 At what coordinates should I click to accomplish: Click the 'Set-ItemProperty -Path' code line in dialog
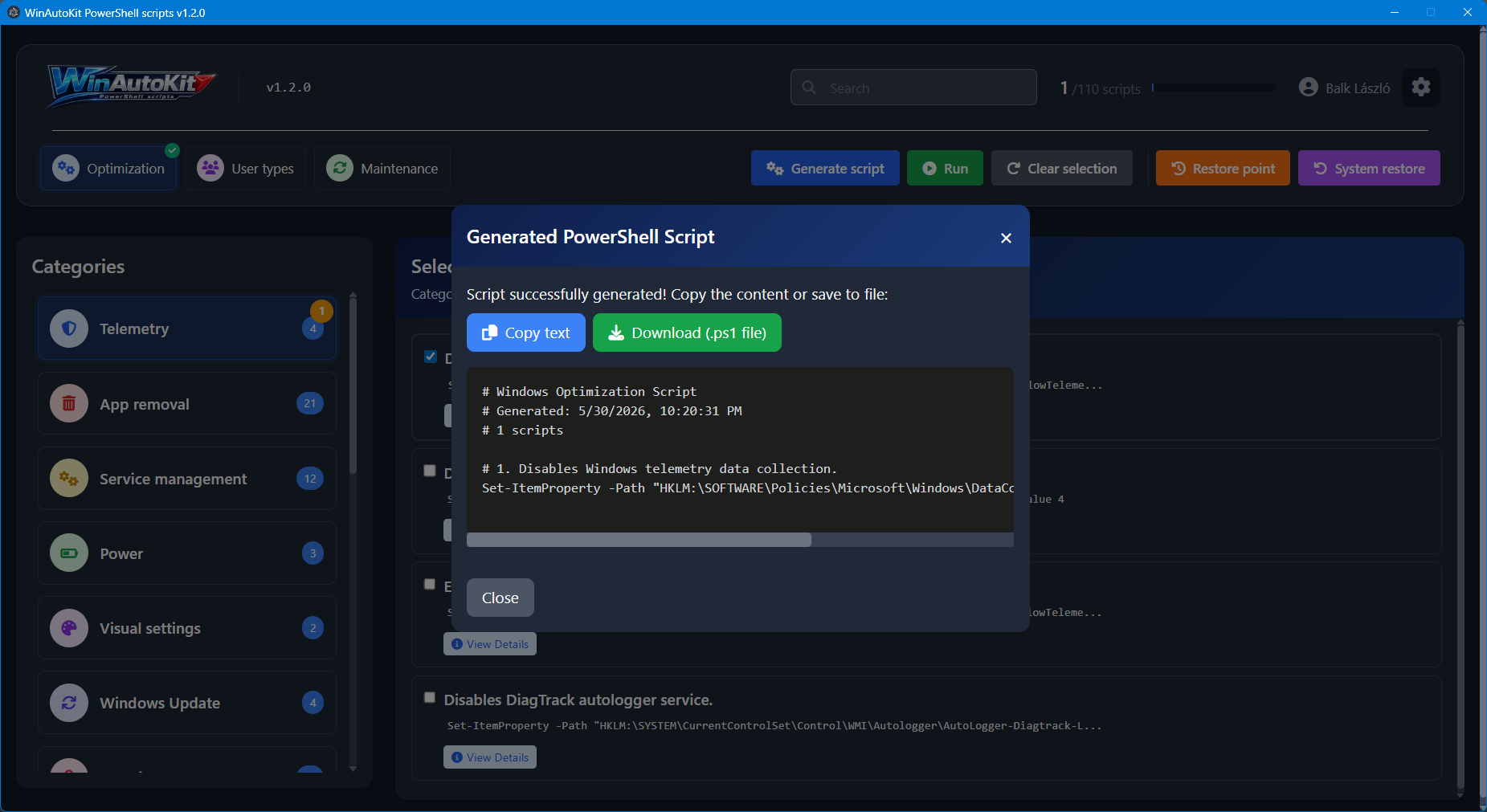click(748, 488)
